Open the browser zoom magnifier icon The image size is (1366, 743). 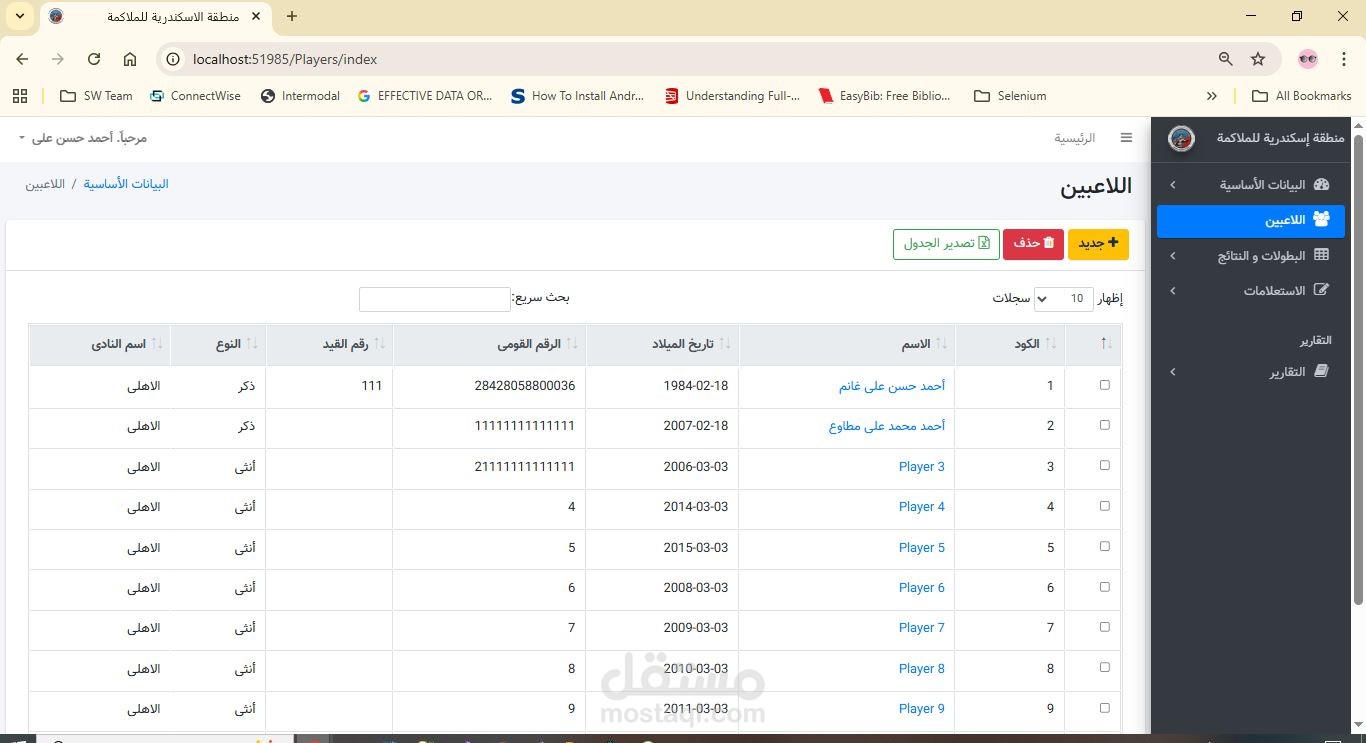[1226, 59]
